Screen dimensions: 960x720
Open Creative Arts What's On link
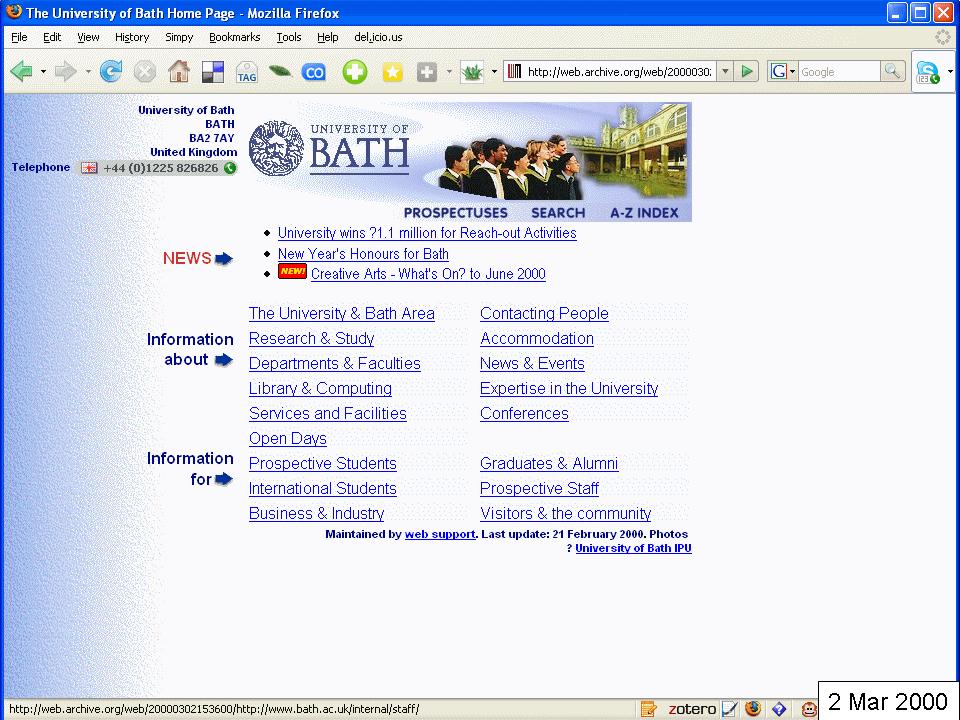pyautogui.click(x=428, y=274)
